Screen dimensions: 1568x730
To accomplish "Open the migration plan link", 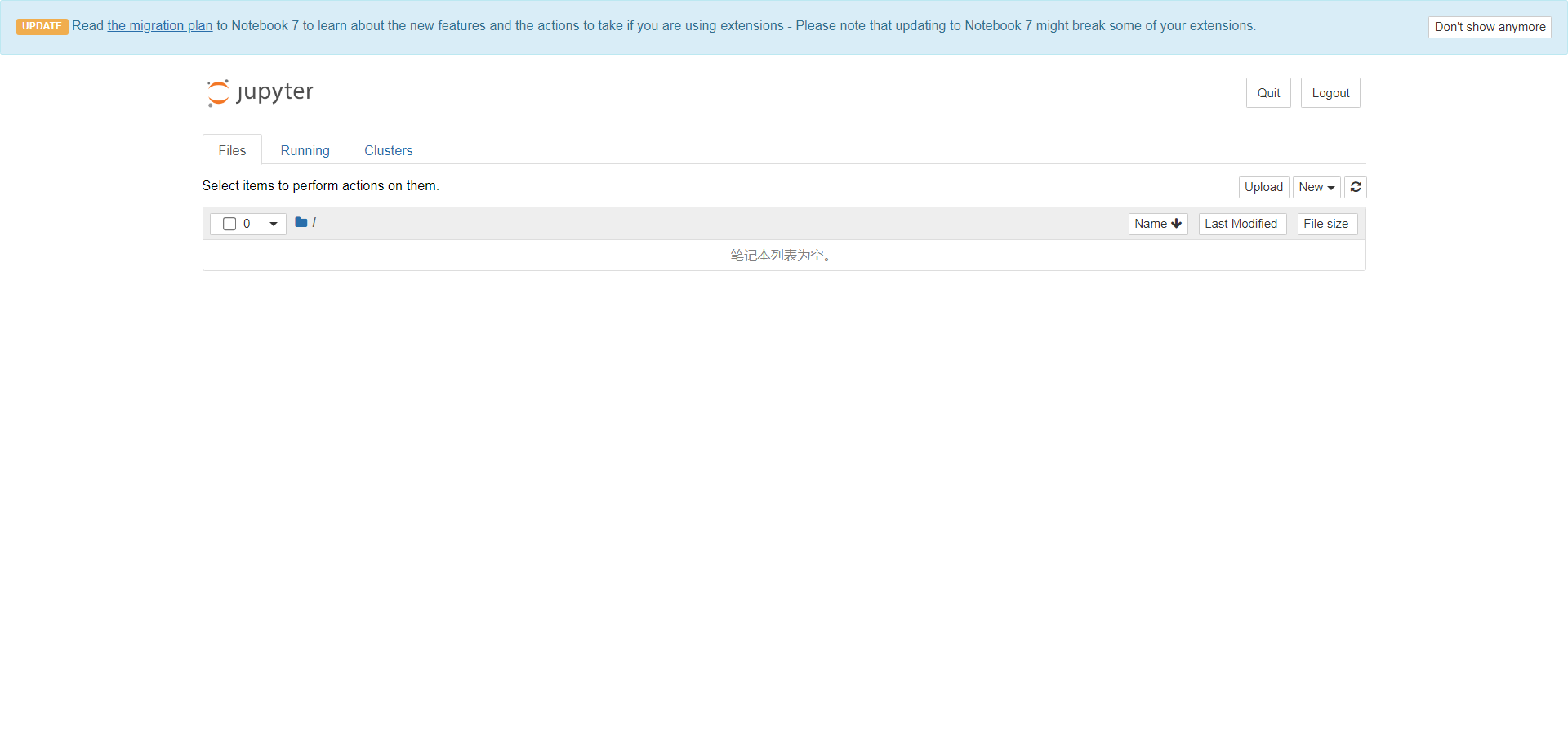I will point(160,26).
